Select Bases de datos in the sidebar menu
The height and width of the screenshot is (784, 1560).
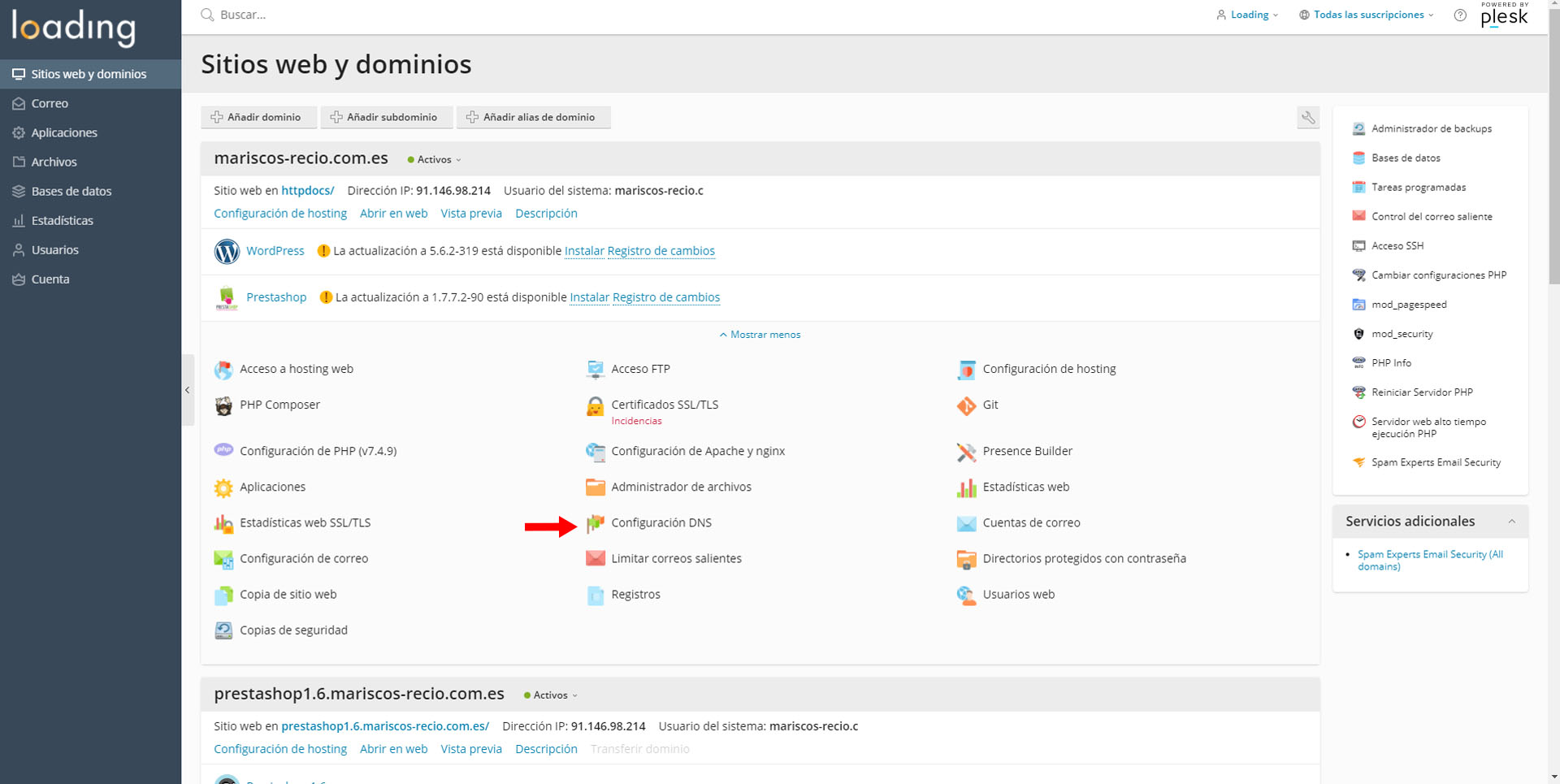point(71,192)
